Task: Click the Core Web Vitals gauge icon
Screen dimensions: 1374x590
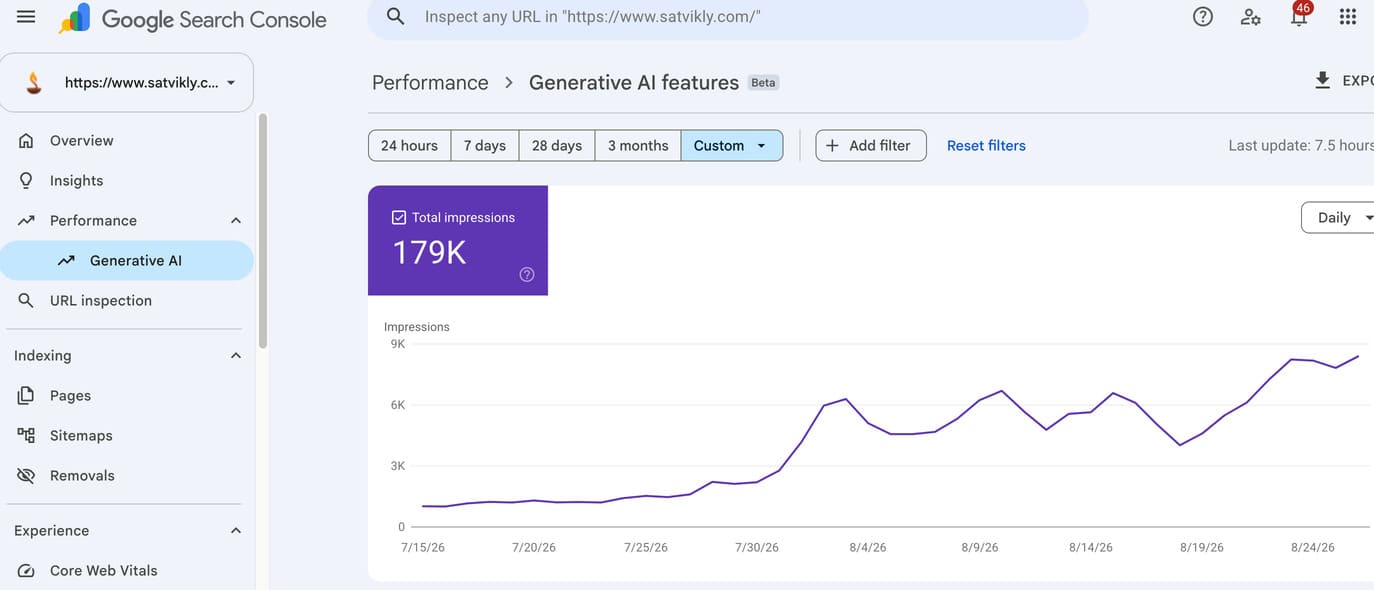Action: [x=27, y=570]
